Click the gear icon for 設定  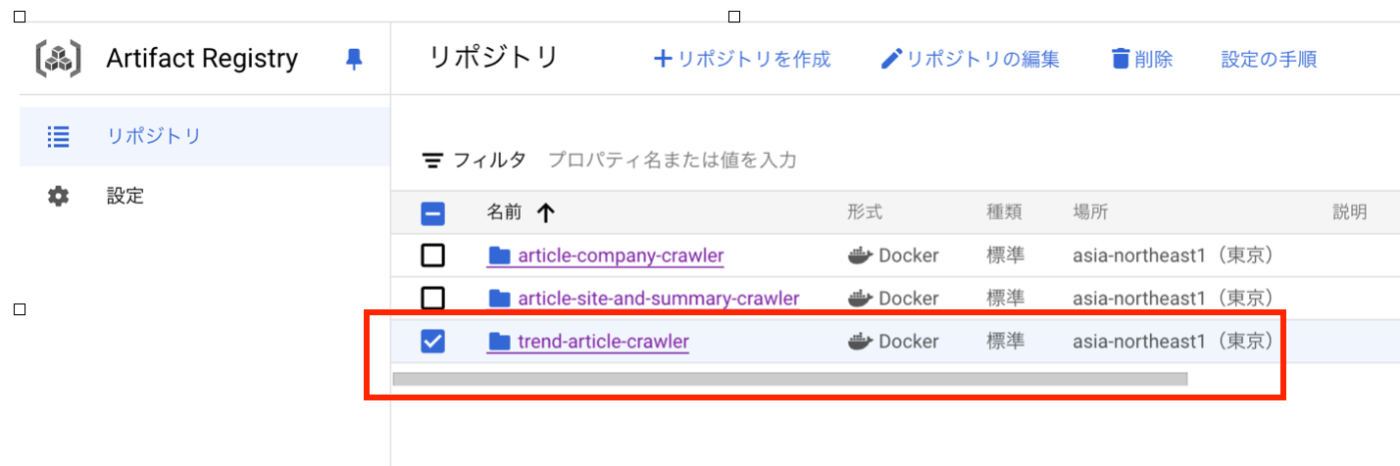pos(59,196)
